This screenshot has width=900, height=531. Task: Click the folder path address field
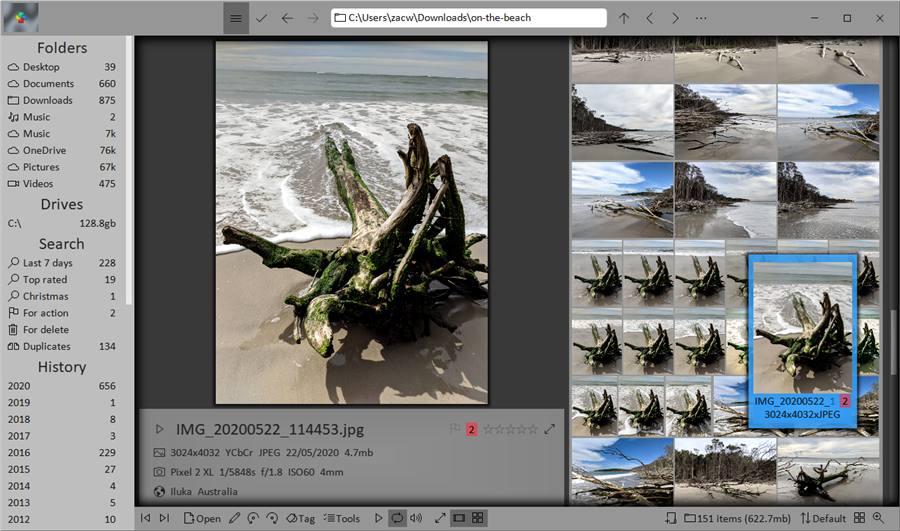coord(468,18)
